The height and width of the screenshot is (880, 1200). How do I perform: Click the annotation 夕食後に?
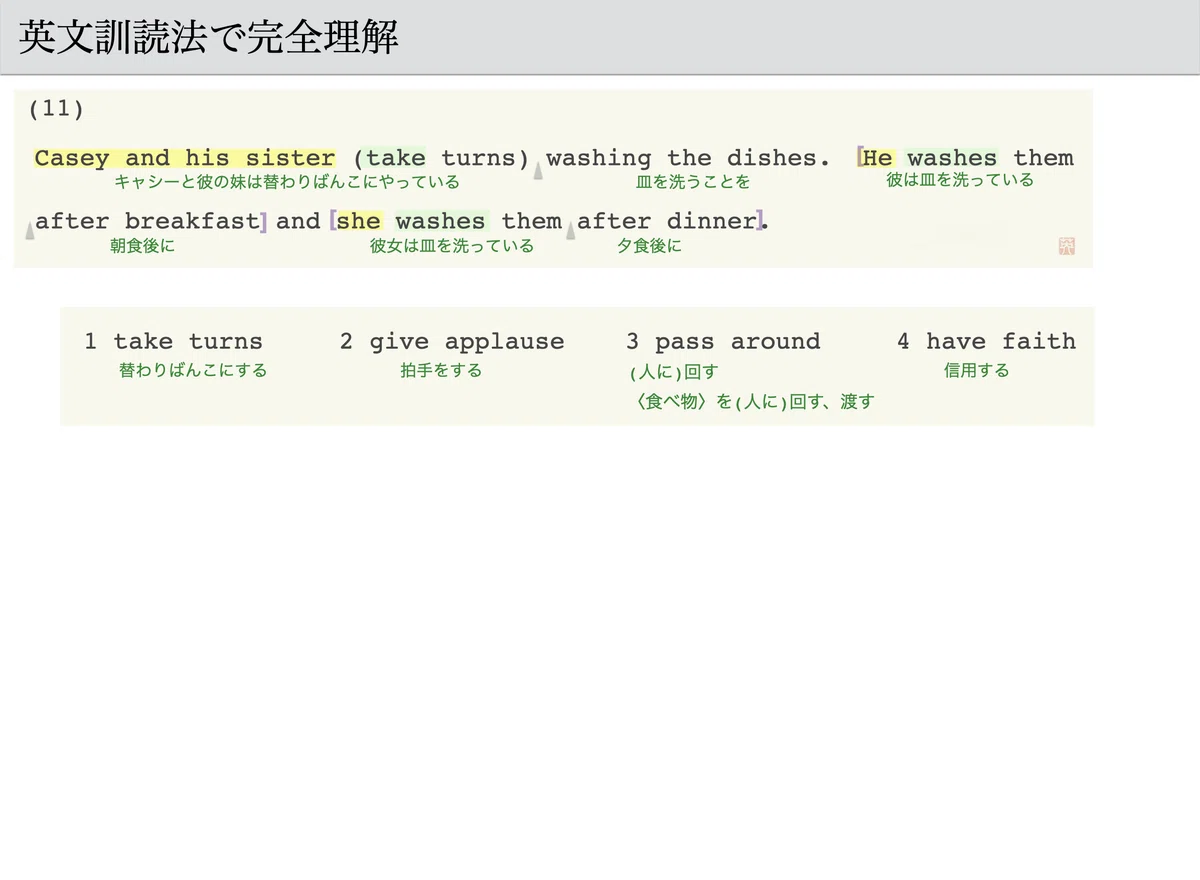point(649,245)
